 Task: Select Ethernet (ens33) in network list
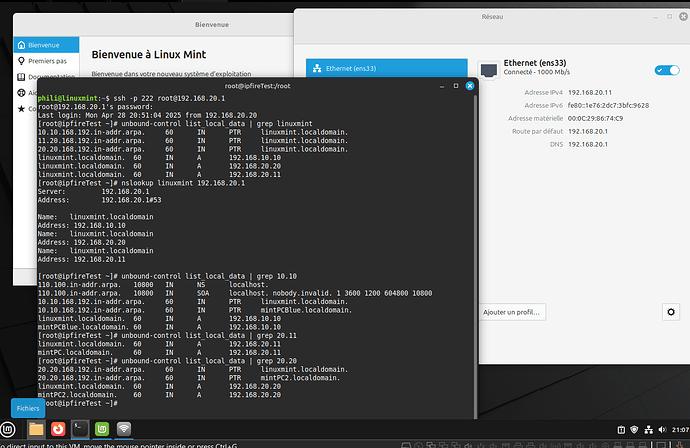click(386, 68)
